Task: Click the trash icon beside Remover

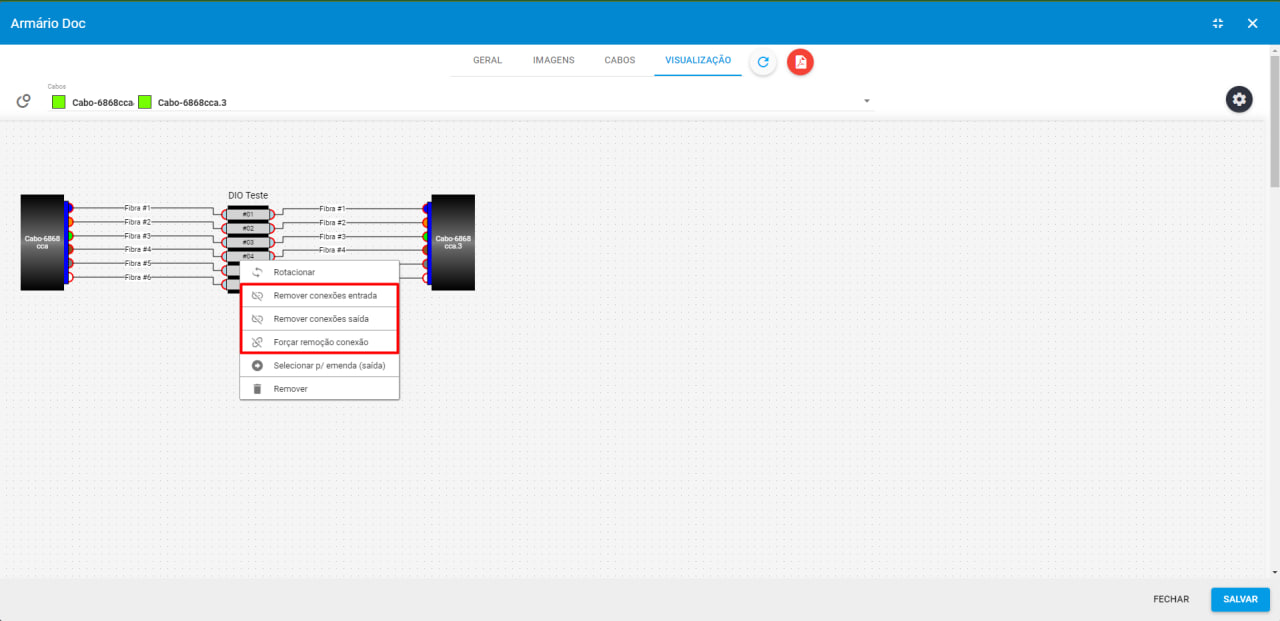Action: 257,388
